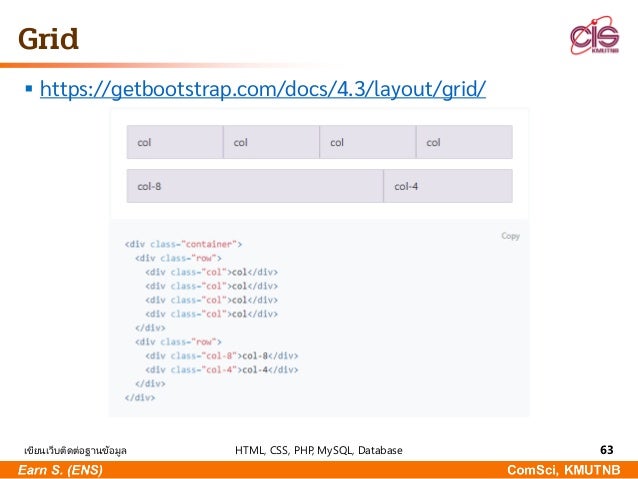Click the CIS KMUTNB logo
Image resolution: width=638 pixels, height=479 pixels.
click(594, 36)
